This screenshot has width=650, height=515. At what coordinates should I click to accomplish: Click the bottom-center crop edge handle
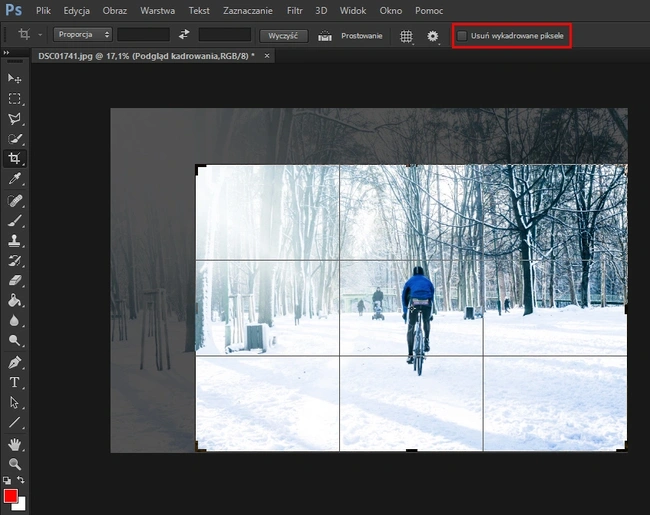tap(411, 450)
